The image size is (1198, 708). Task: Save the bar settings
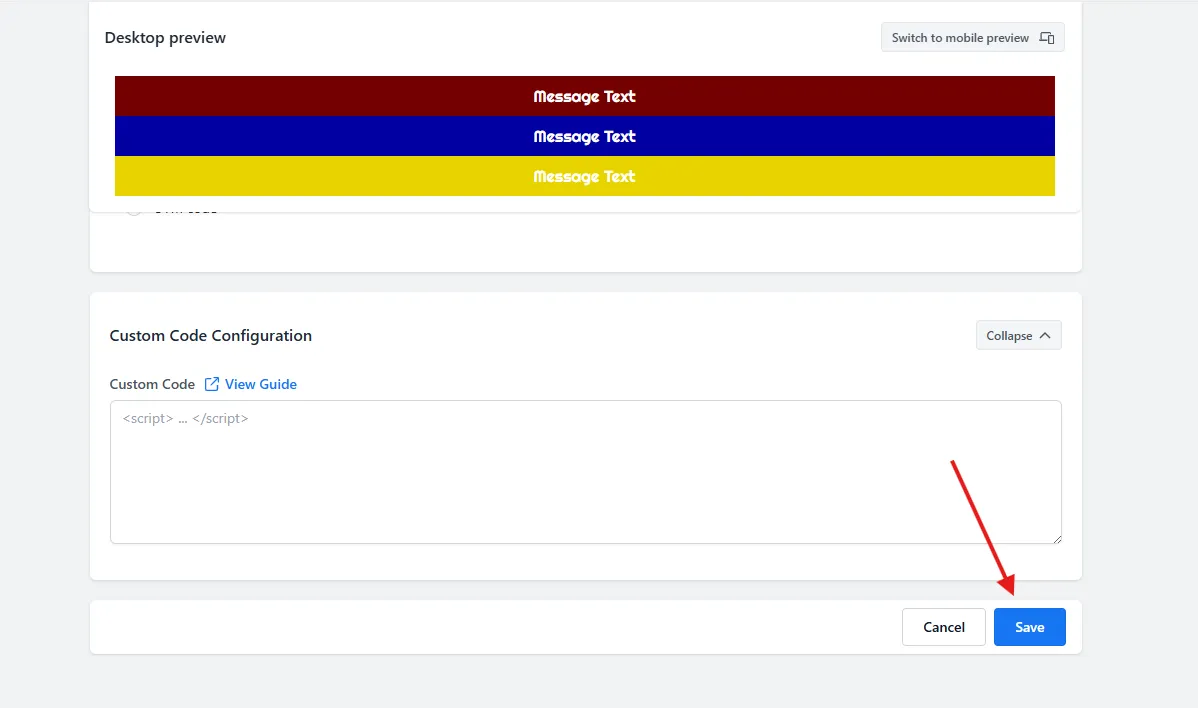[1029, 627]
